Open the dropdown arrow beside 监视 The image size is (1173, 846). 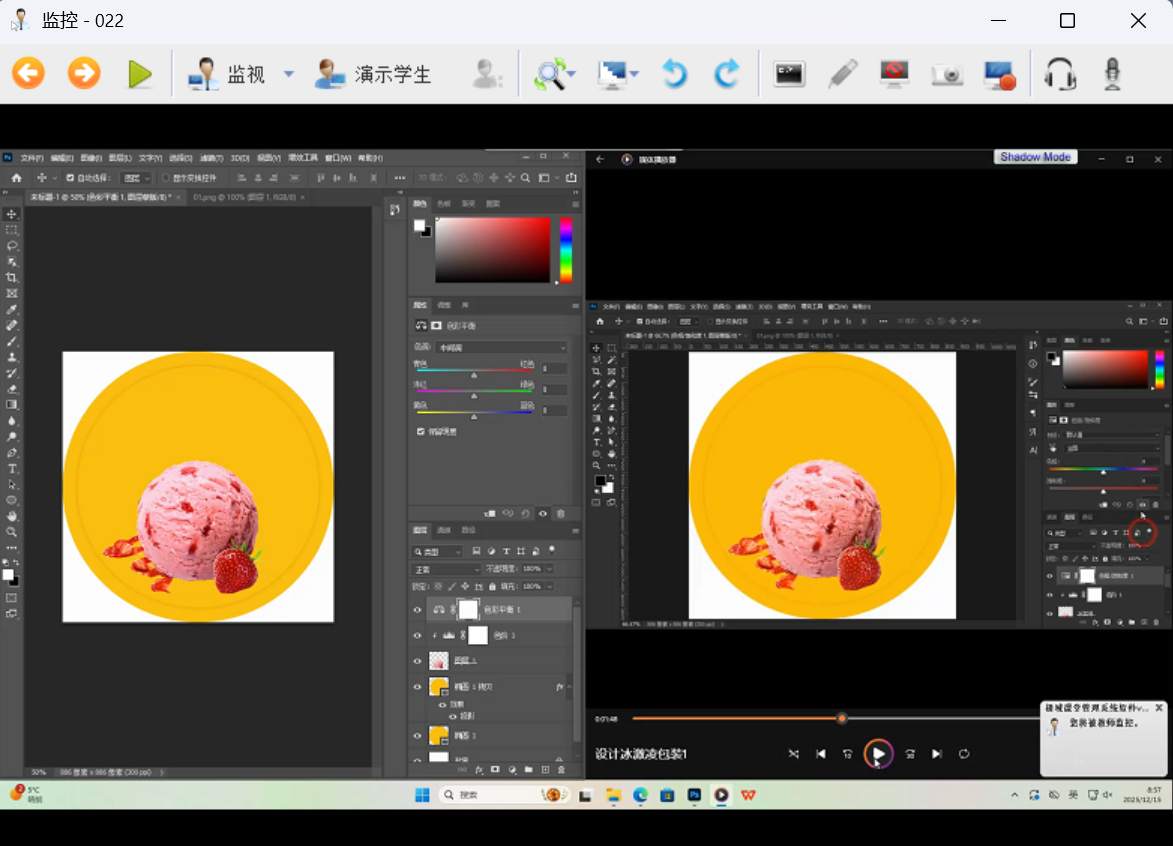289,74
